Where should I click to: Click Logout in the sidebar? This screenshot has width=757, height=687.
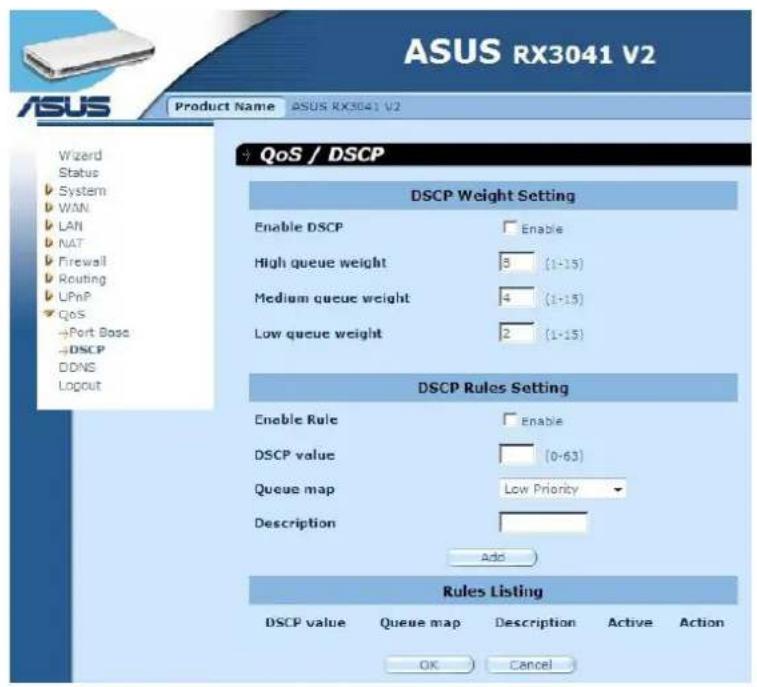(80, 386)
